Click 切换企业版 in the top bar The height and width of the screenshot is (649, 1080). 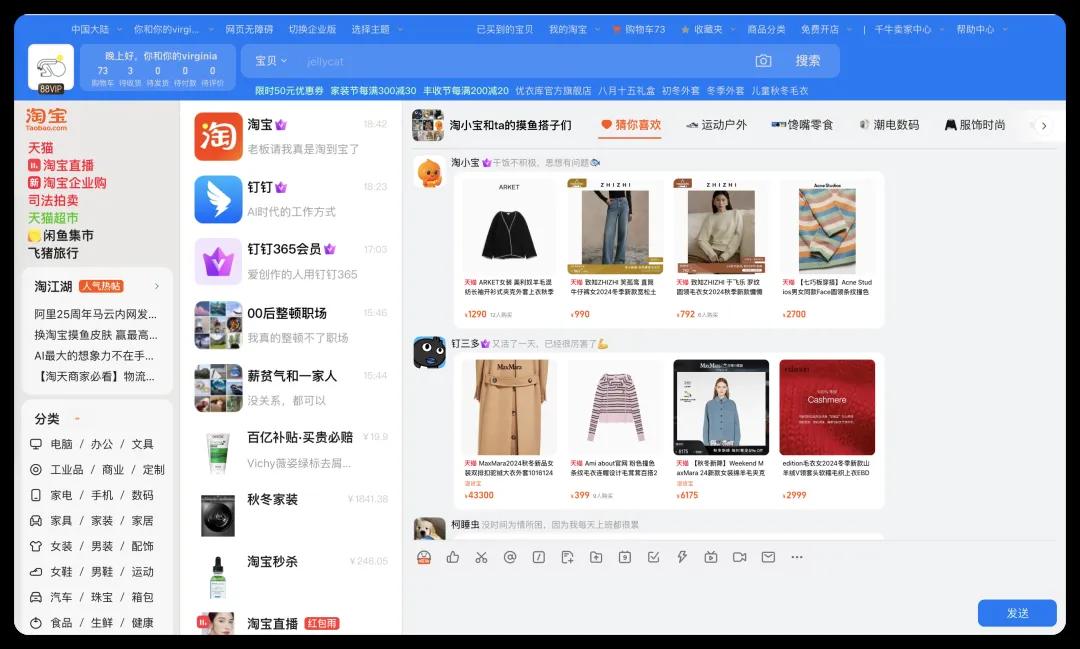(313, 30)
